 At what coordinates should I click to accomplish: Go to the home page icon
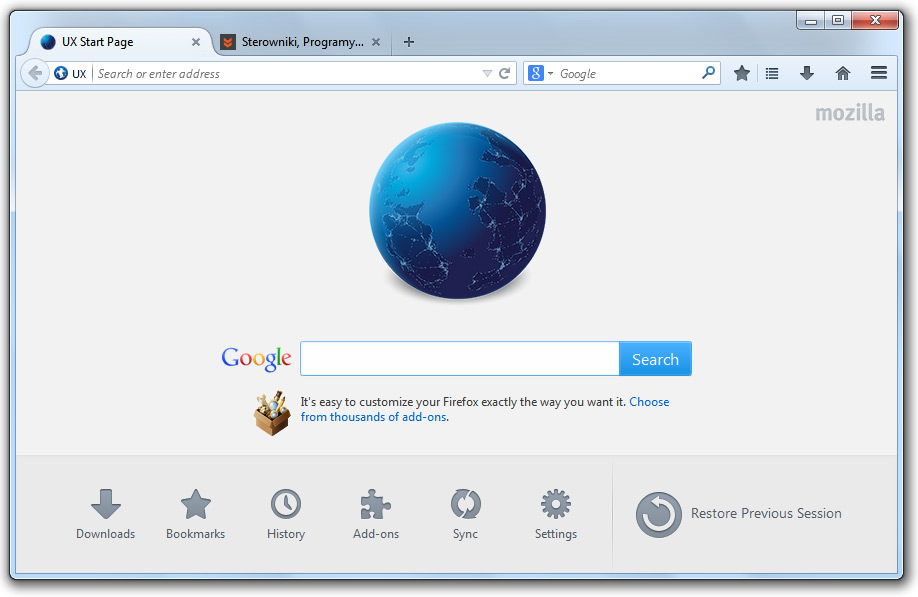[842, 74]
